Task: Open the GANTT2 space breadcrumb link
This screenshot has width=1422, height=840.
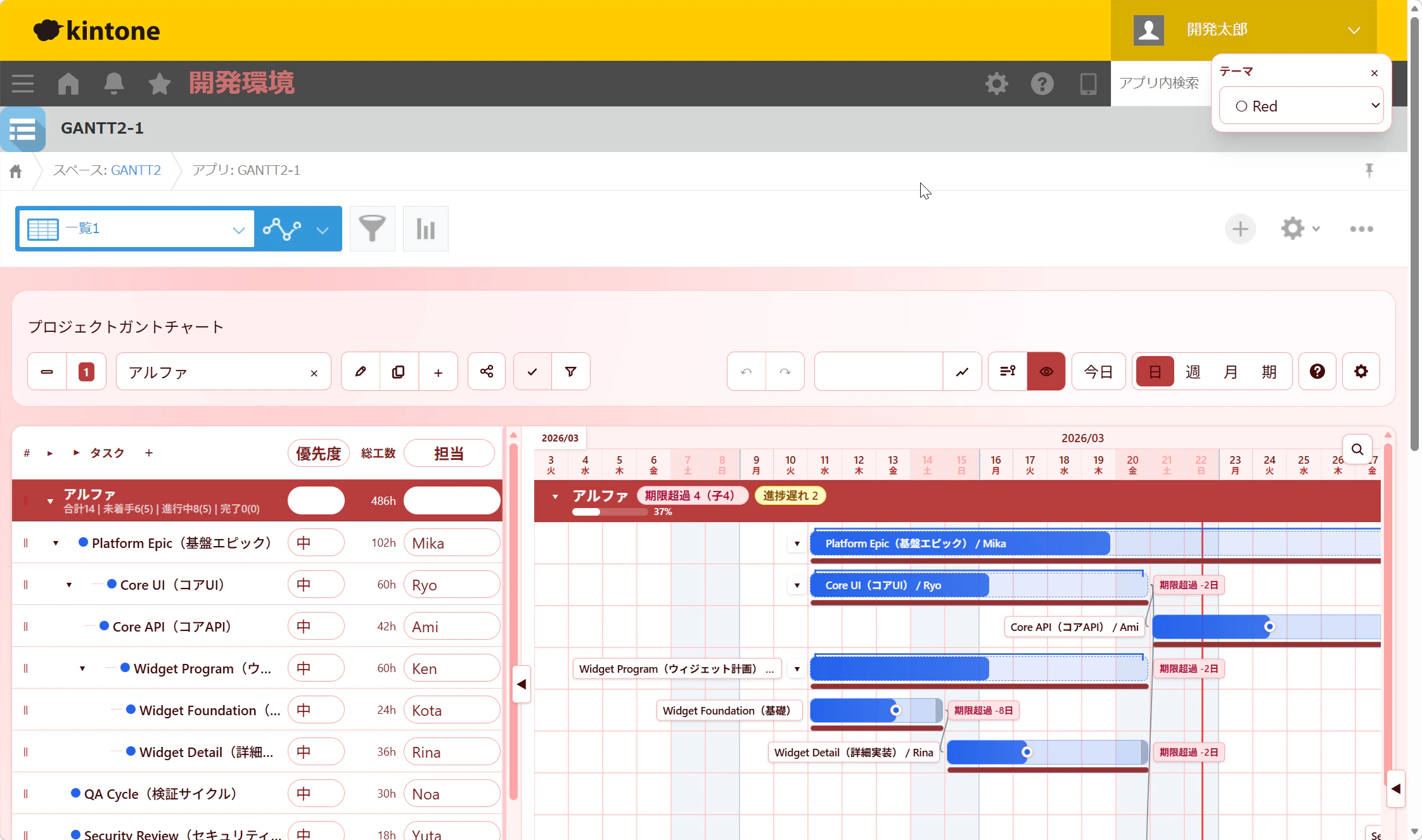Action: pyautogui.click(x=136, y=170)
